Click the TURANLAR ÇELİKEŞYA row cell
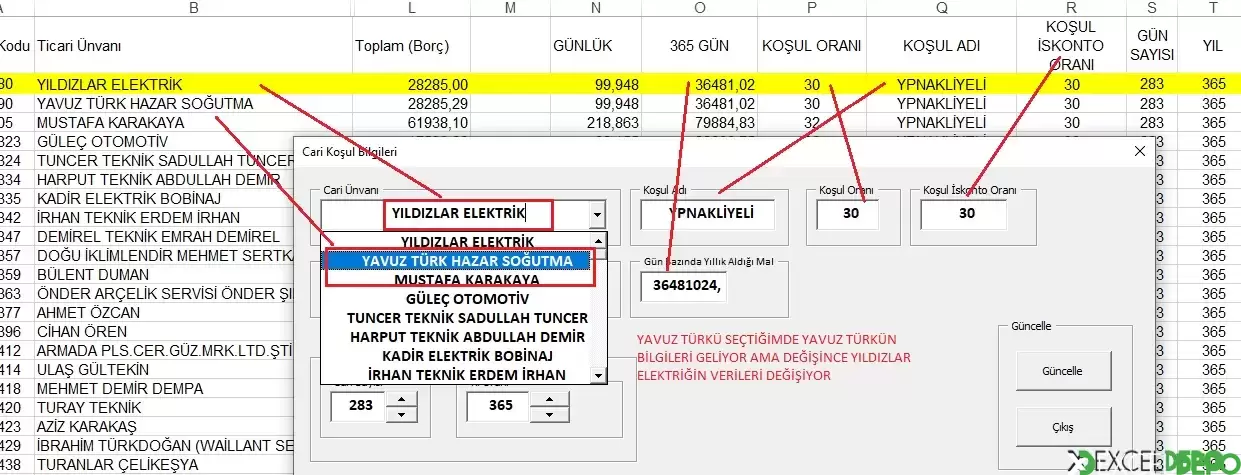The height and width of the screenshot is (475, 1241). pos(163,464)
